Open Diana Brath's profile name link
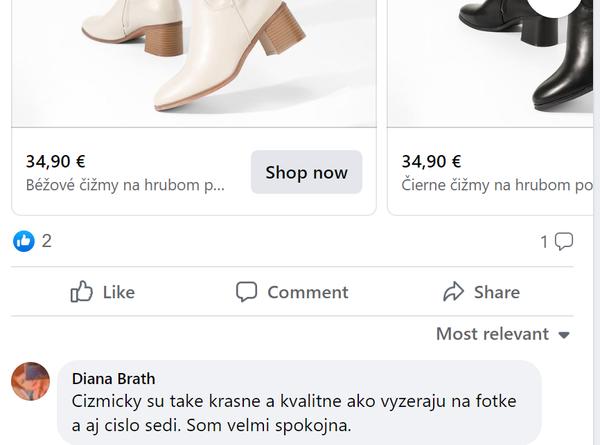 tap(113, 378)
